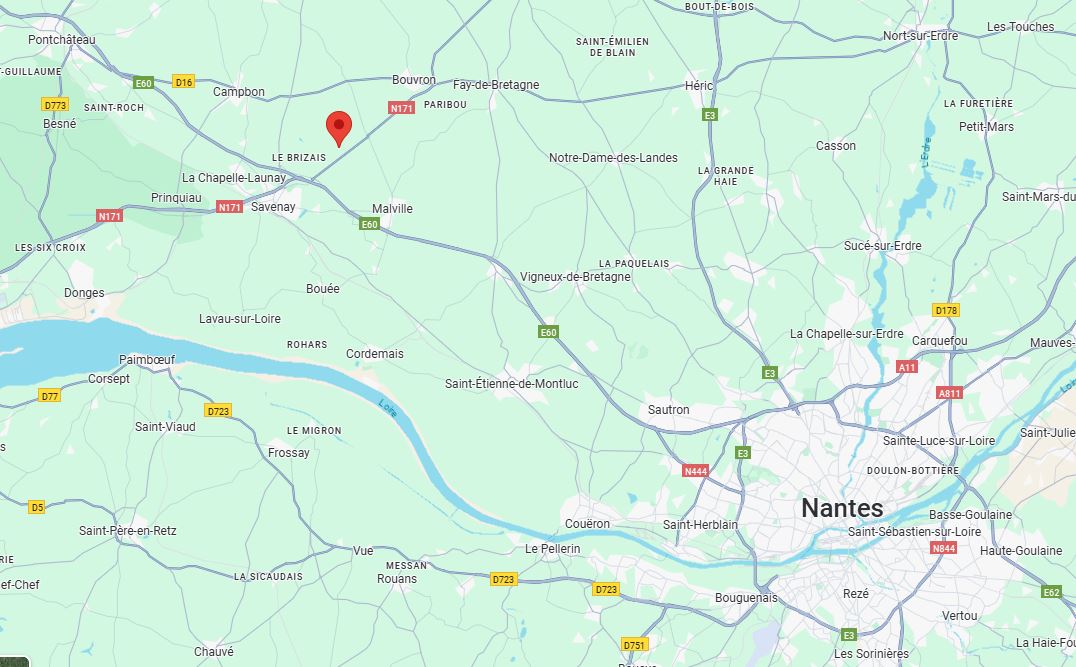Click the red location pin marker

coord(338,128)
